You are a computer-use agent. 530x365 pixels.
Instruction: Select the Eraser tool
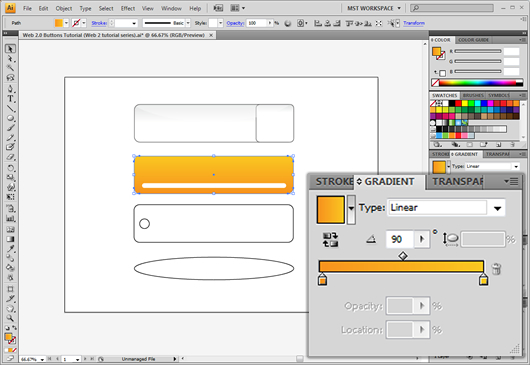(10, 157)
